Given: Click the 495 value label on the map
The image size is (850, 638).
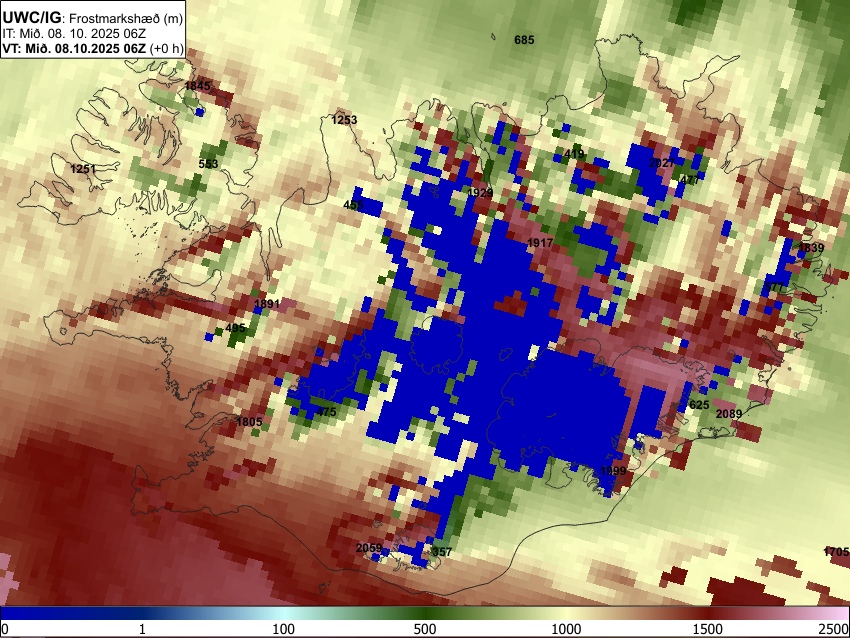Looking at the screenshot, I should (x=235, y=327).
